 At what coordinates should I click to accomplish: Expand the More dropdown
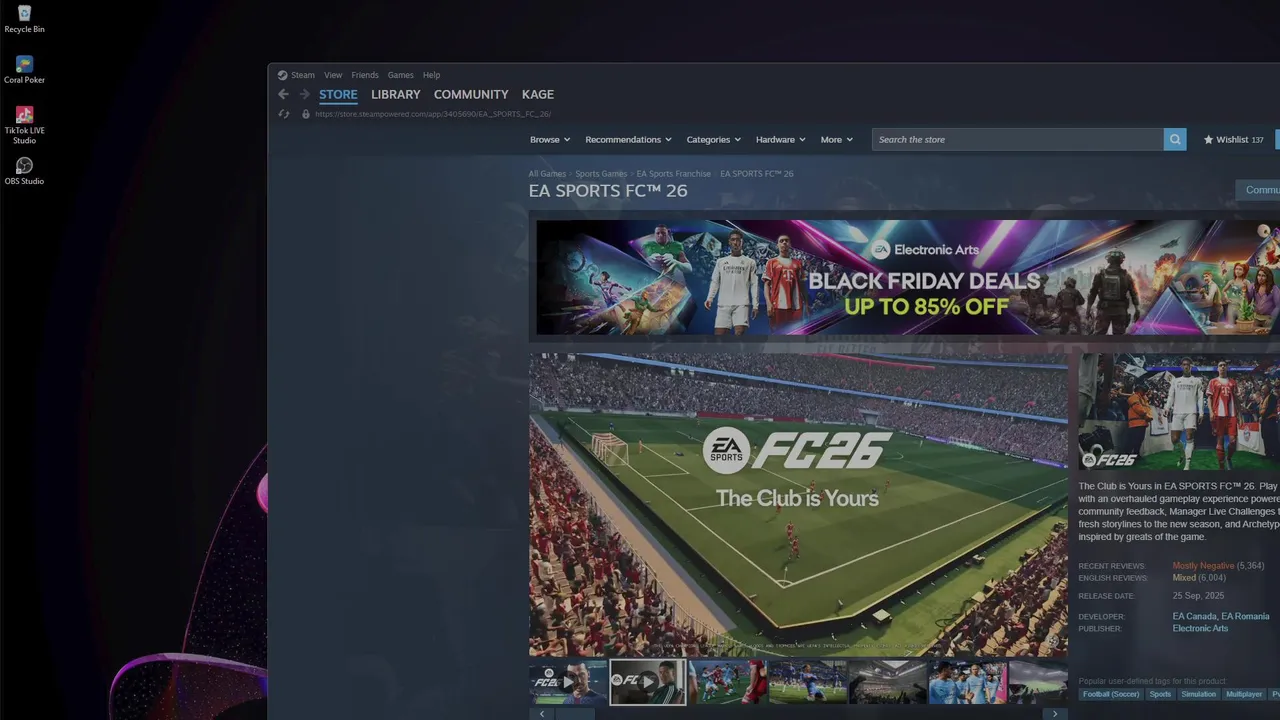point(837,140)
